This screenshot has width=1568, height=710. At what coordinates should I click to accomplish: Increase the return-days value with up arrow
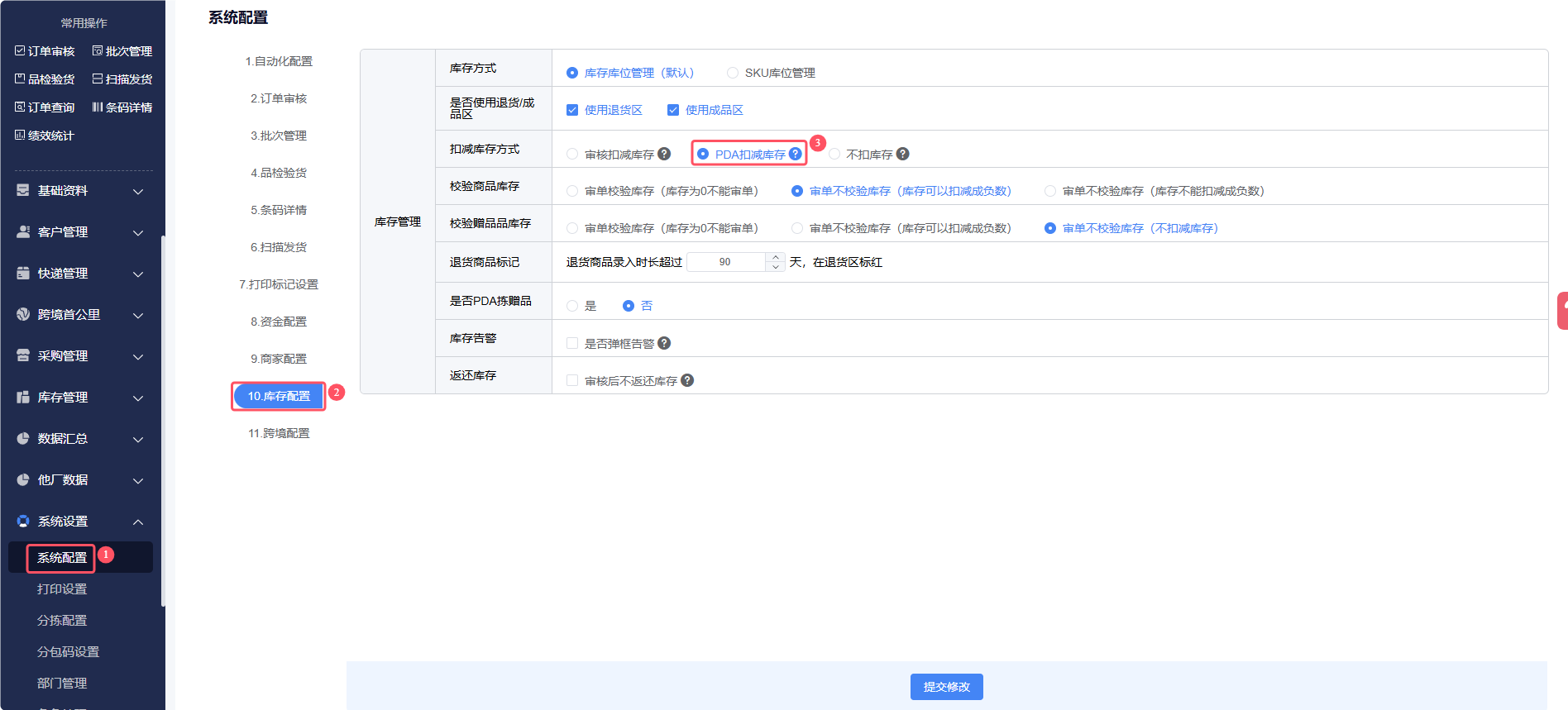point(776,257)
